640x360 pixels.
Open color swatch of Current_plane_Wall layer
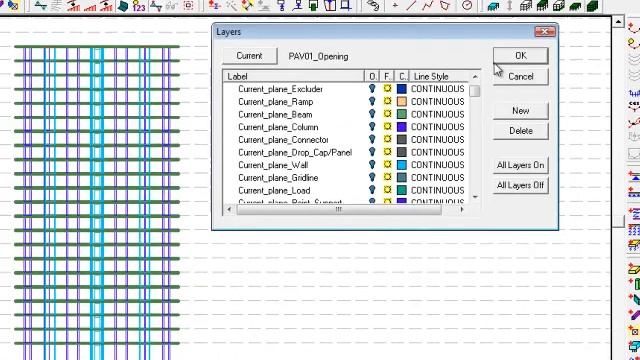tap(402, 164)
